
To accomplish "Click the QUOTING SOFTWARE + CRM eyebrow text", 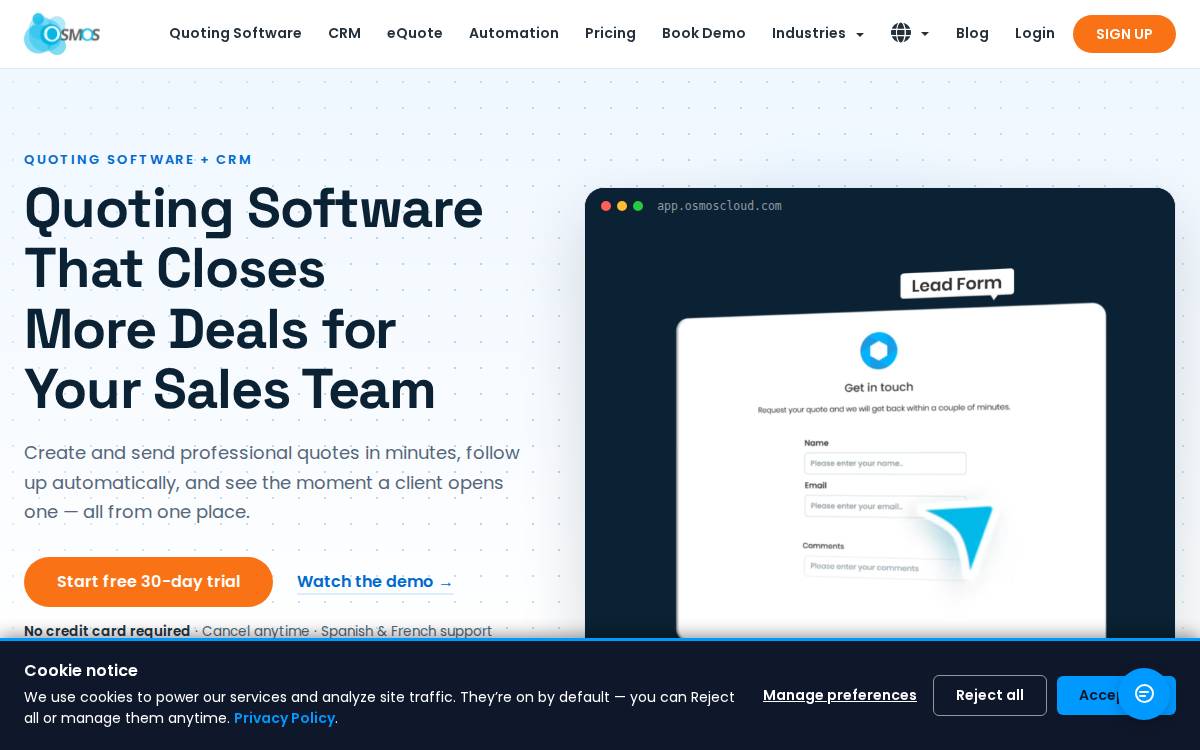I will [x=138, y=160].
